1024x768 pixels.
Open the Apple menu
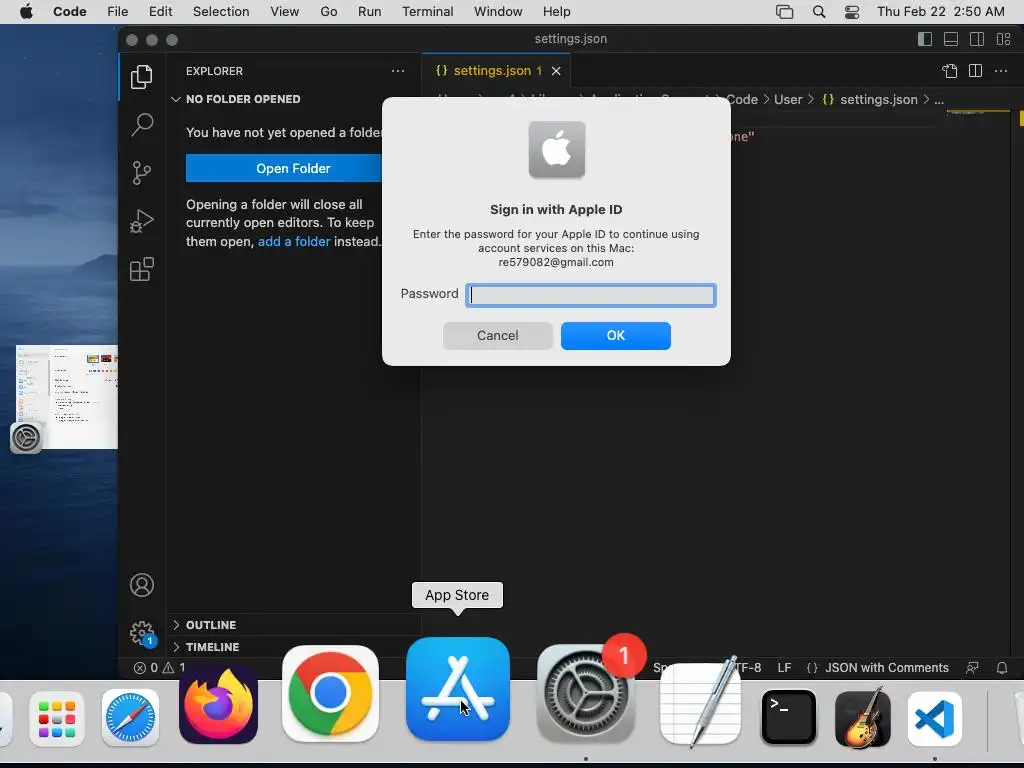point(26,12)
